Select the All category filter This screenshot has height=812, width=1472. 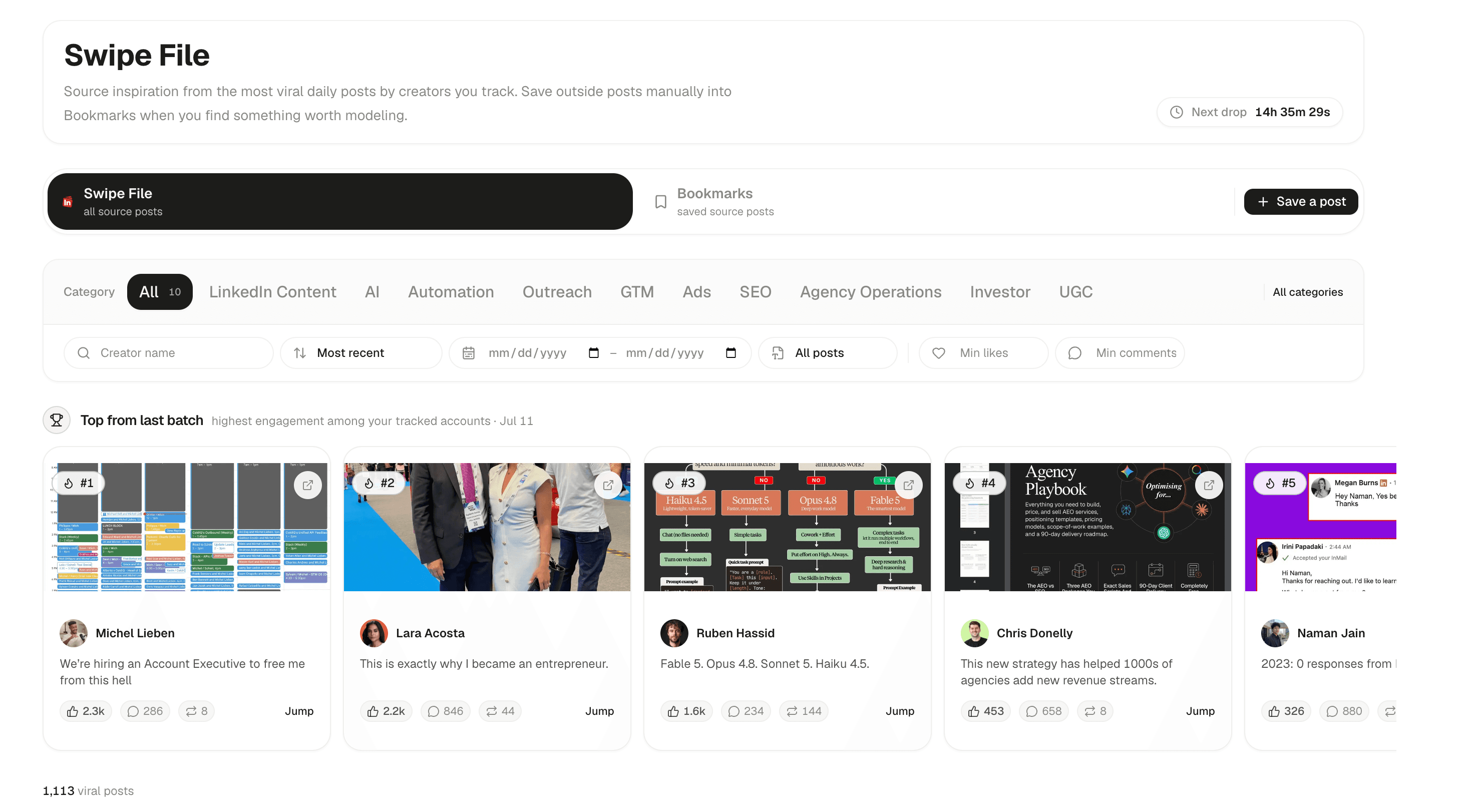159,292
